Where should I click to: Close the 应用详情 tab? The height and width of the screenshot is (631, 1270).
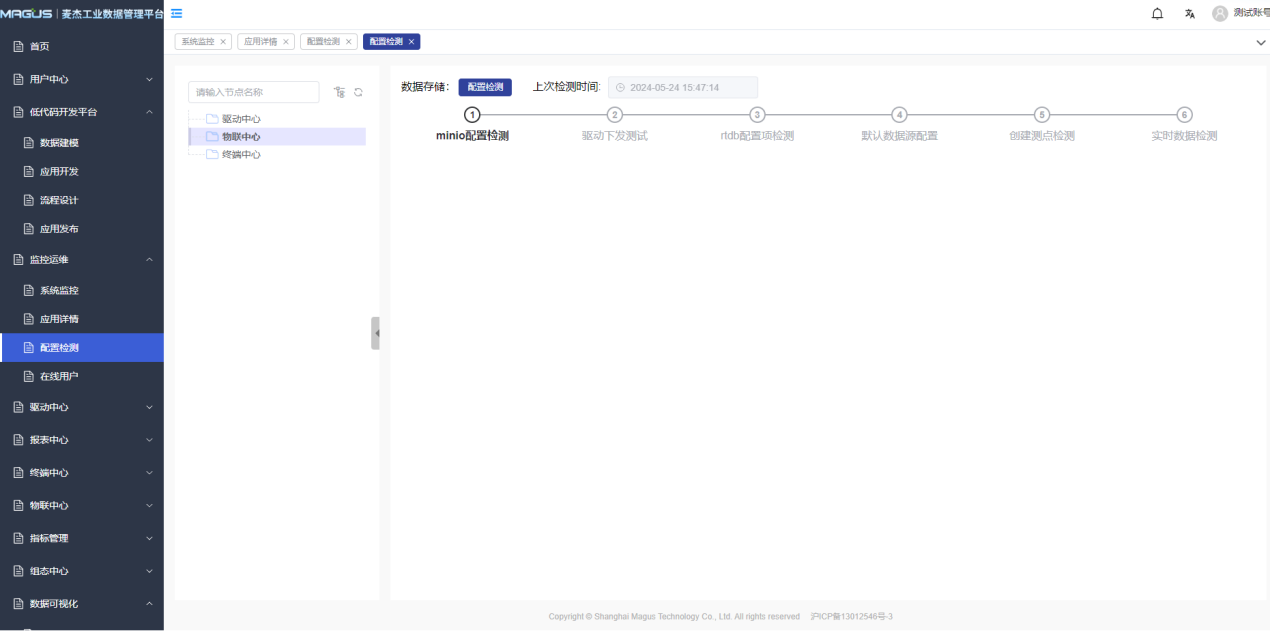(x=285, y=42)
